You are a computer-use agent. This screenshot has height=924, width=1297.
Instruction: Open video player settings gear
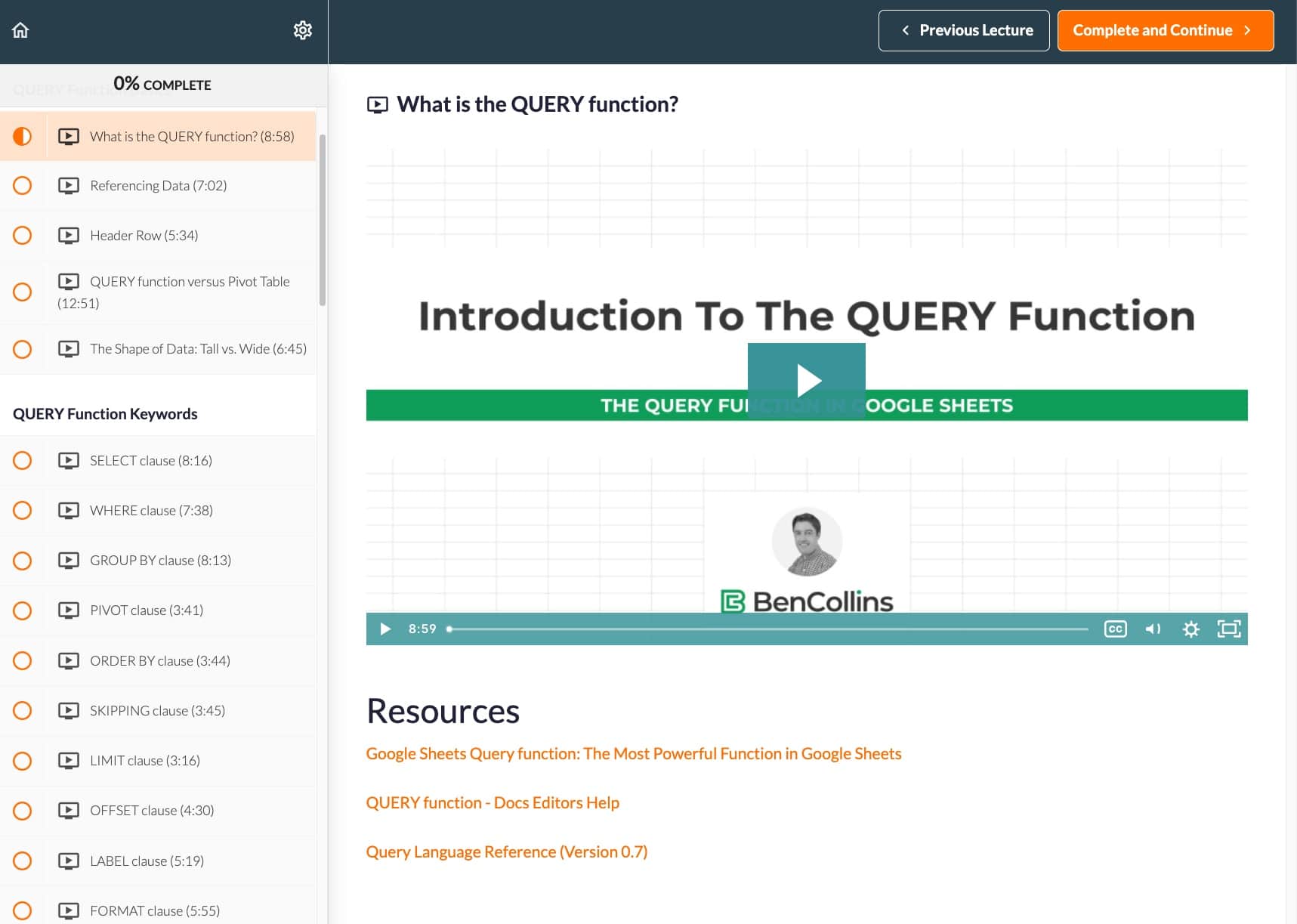point(1190,629)
